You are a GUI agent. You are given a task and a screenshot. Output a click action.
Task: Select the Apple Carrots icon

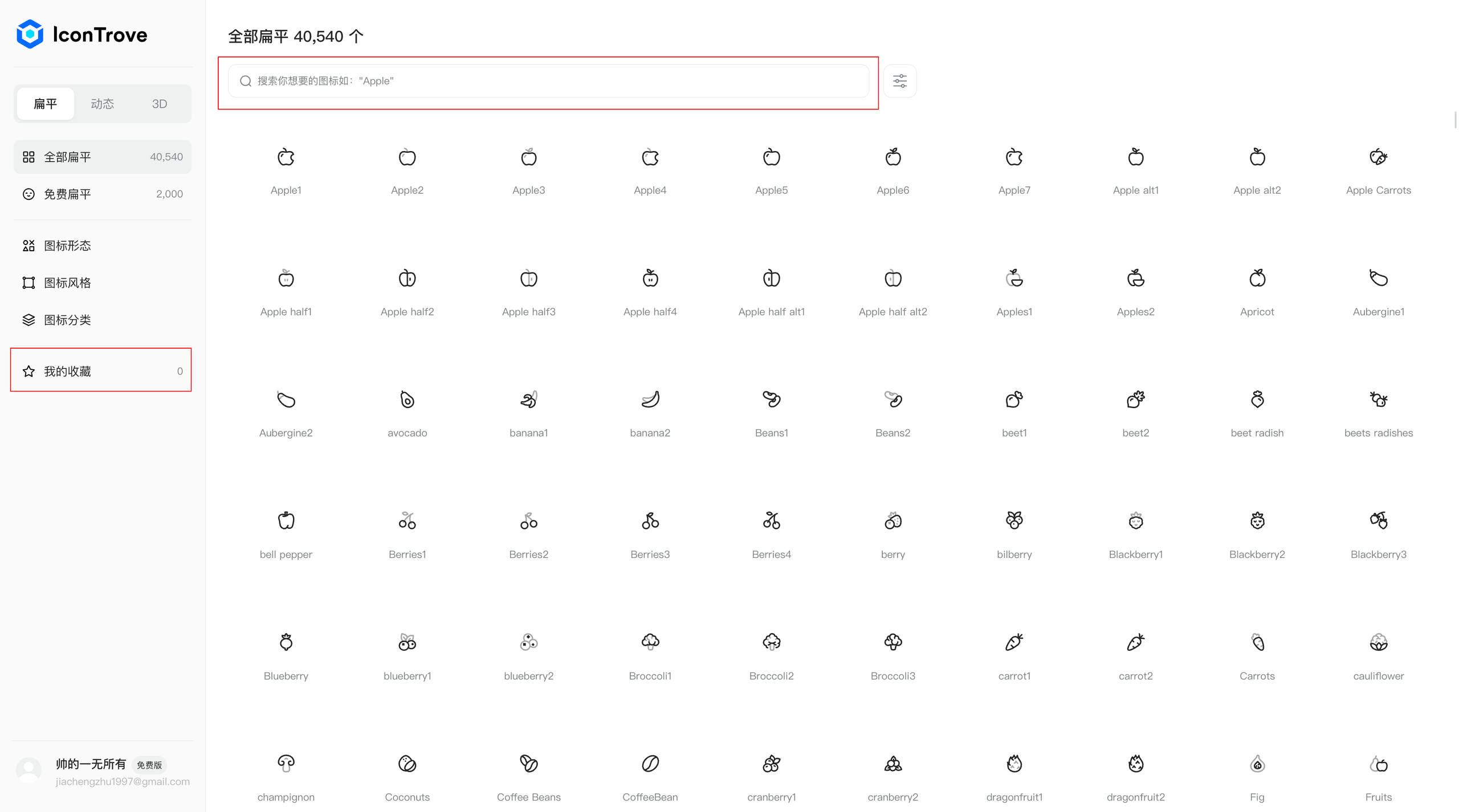click(1379, 157)
